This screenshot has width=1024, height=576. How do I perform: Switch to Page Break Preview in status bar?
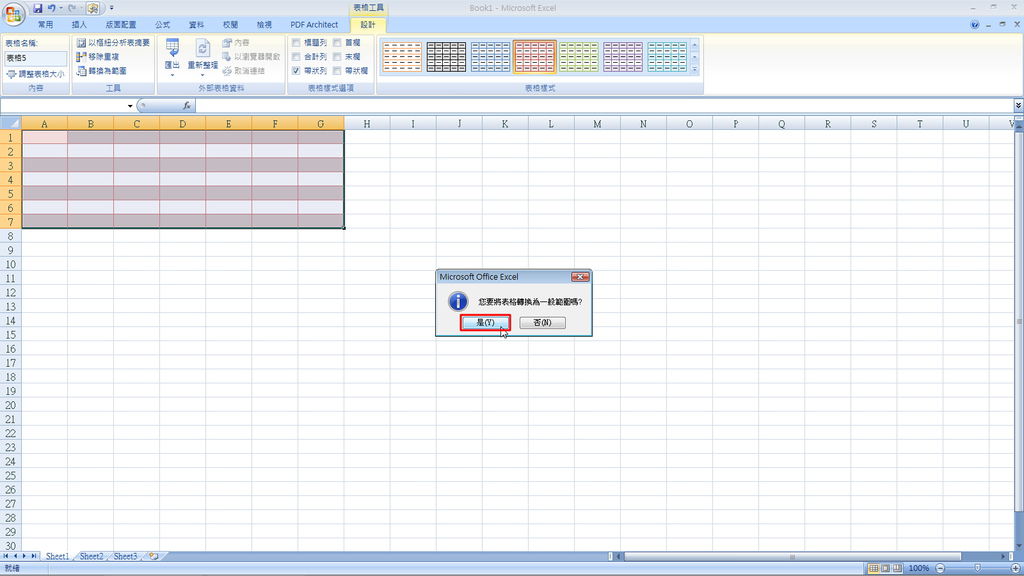(x=897, y=568)
